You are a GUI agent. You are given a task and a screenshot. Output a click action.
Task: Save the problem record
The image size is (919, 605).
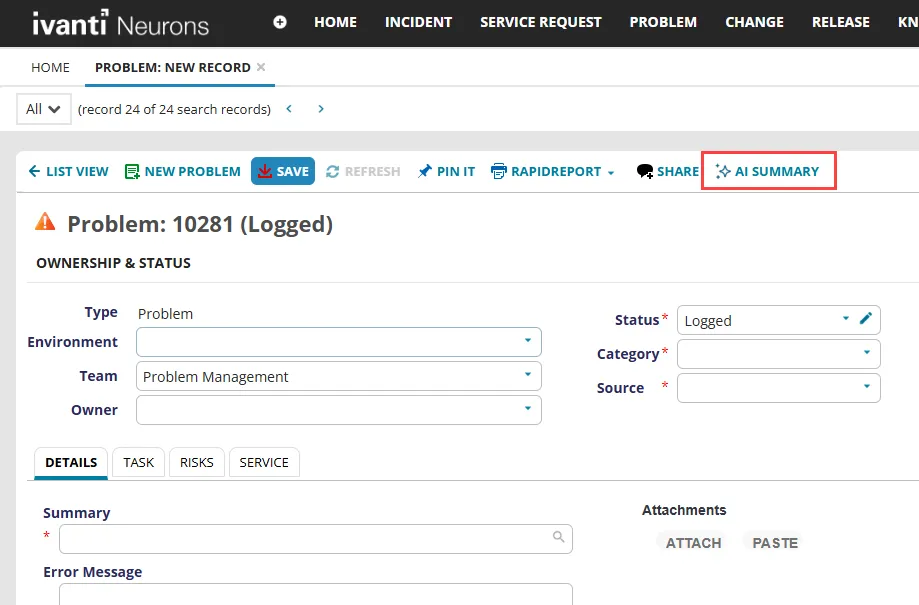[283, 171]
